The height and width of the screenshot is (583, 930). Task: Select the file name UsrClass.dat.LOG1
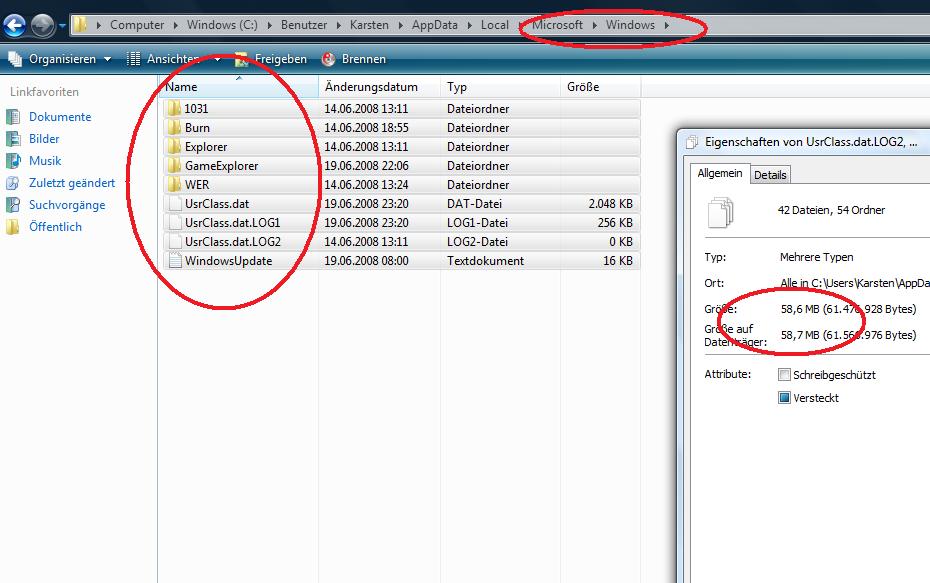pos(232,222)
